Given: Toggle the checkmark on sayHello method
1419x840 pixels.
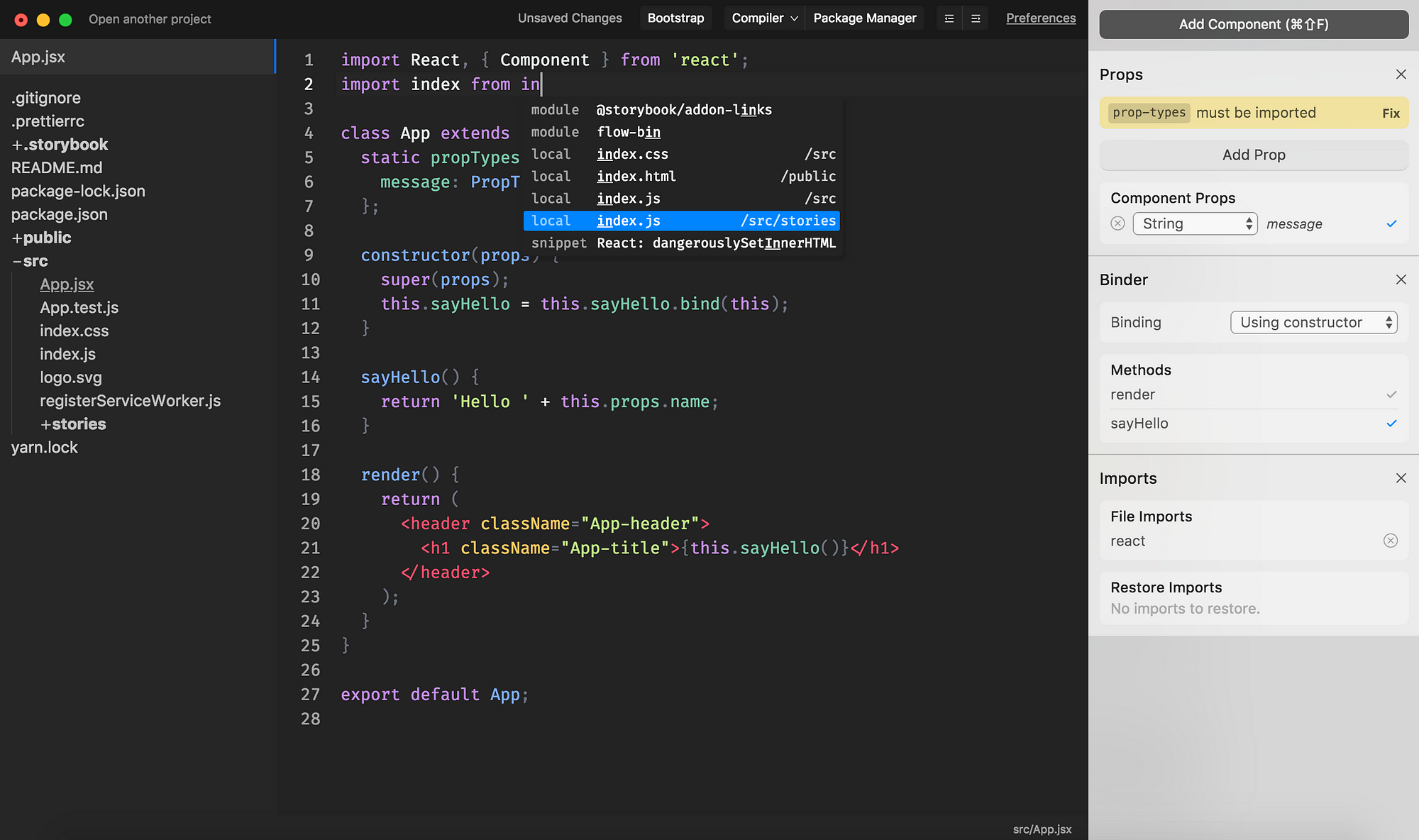Looking at the screenshot, I should (1392, 423).
